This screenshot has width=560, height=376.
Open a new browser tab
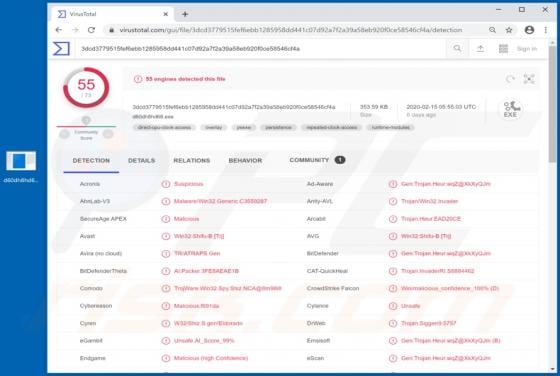[185, 14]
